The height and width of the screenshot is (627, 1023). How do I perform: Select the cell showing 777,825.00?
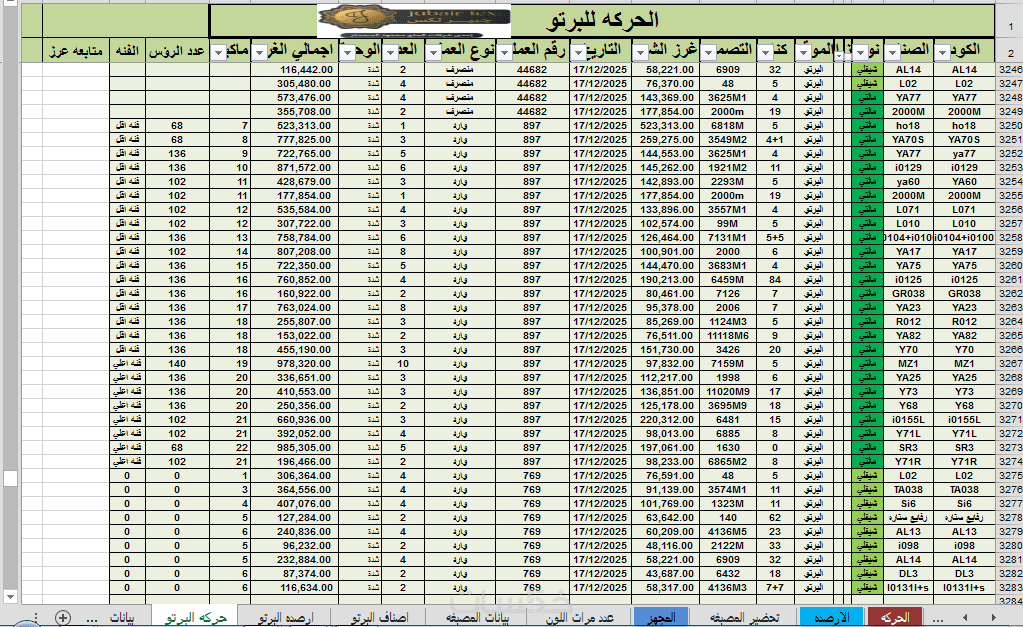[x=295, y=140]
